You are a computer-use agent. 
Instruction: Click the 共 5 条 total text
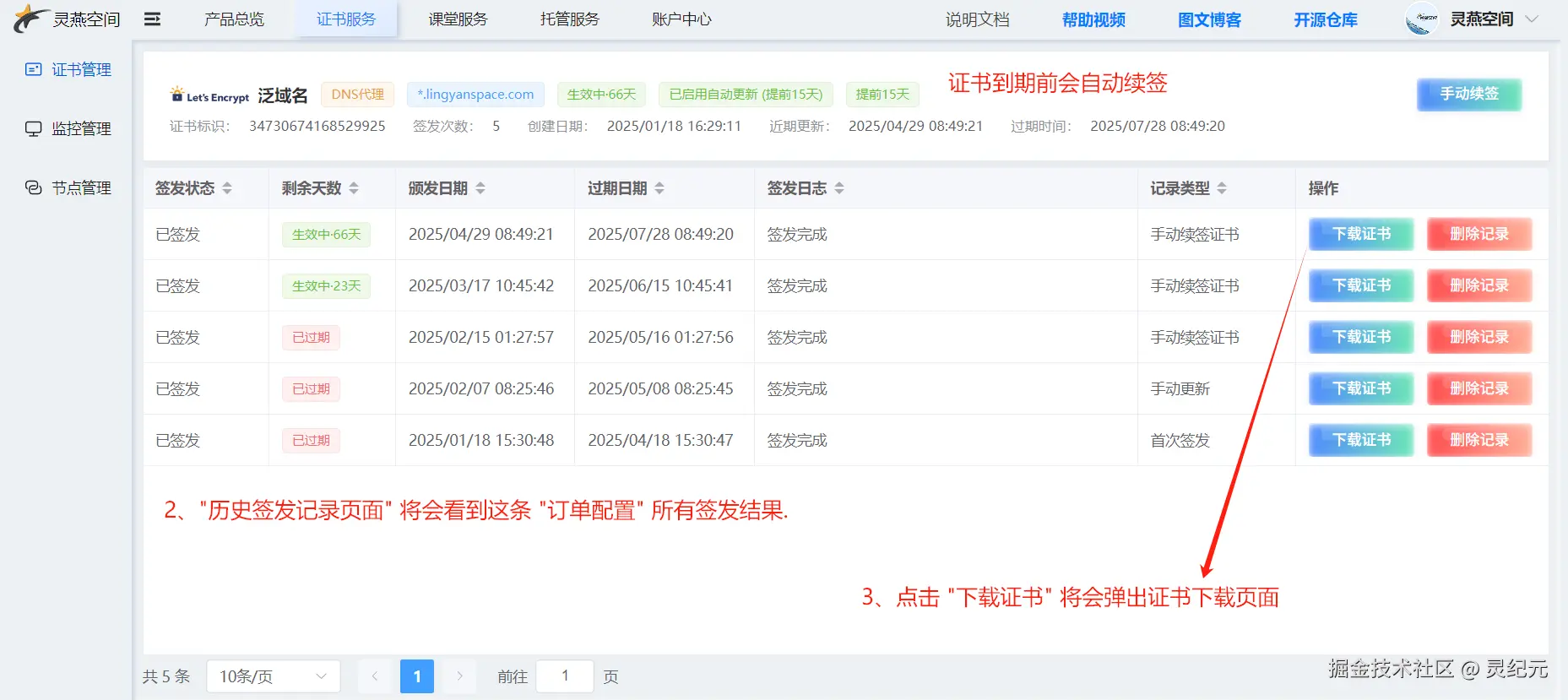tap(166, 676)
